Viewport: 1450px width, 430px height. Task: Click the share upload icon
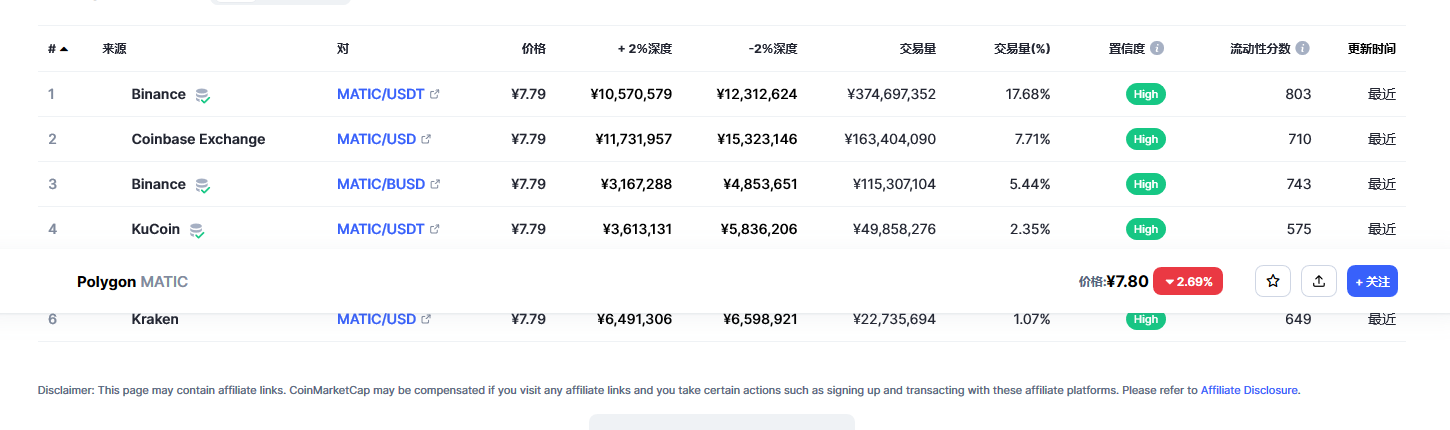1319,282
